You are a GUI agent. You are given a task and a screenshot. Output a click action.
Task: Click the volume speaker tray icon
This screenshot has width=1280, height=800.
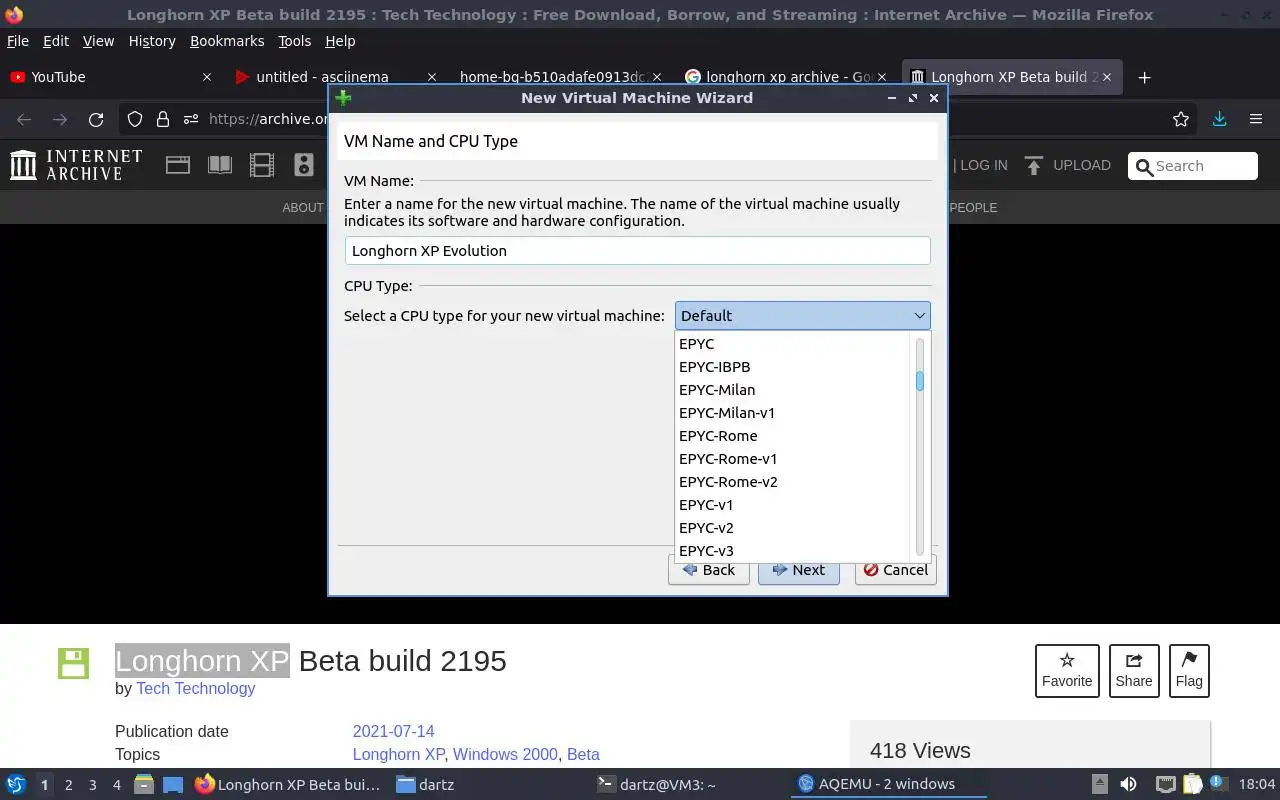pyautogui.click(x=1128, y=785)
